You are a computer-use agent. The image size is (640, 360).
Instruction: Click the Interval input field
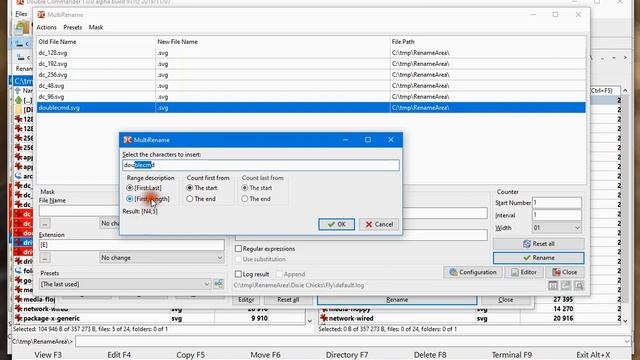point(557,215)
